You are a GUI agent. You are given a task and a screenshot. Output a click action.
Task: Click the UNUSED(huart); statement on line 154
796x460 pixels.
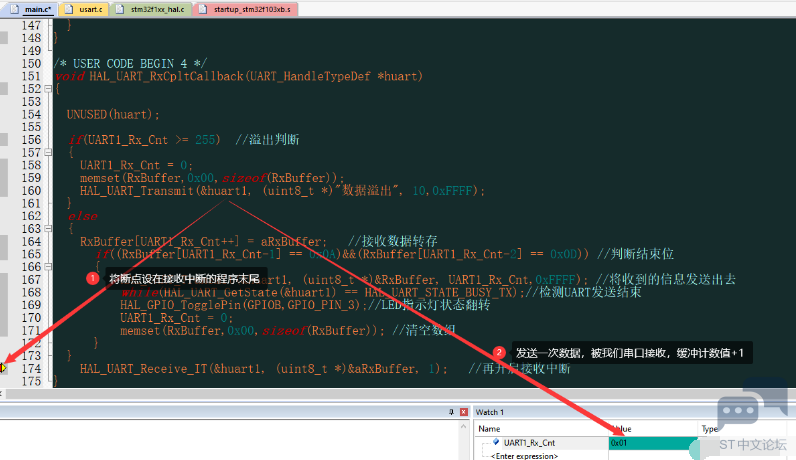pos(113,114)
